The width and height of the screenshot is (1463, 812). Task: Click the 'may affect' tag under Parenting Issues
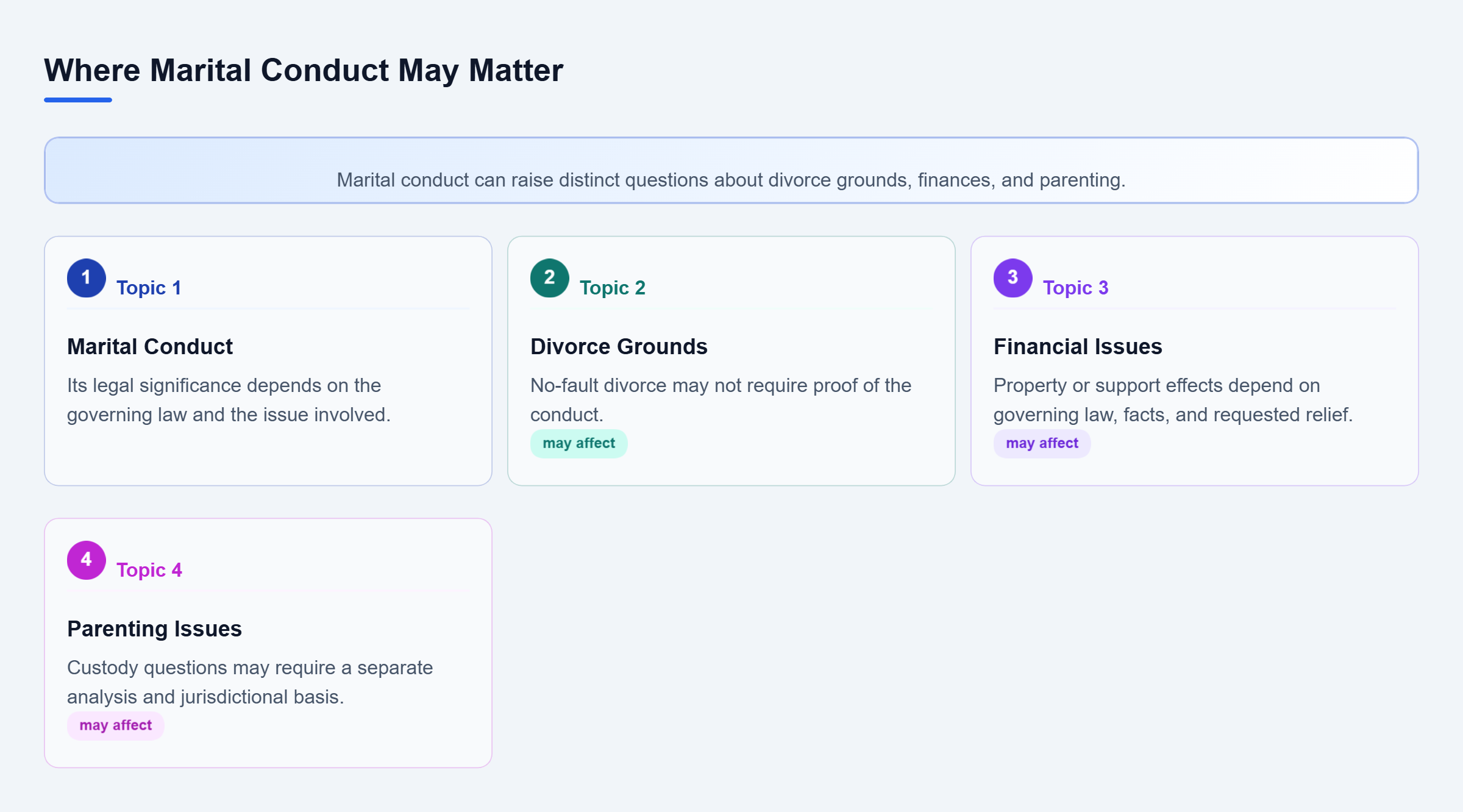click(x=116, y=725)
